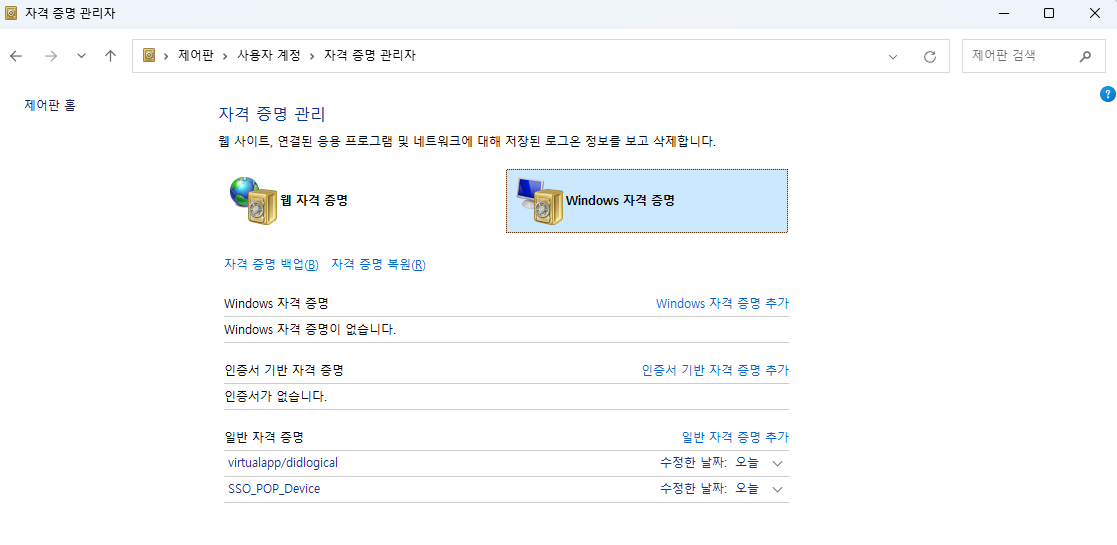Expand the address bar history dropdown
This screenshot has height=545, width=1117.
click(x=893, y=57)
